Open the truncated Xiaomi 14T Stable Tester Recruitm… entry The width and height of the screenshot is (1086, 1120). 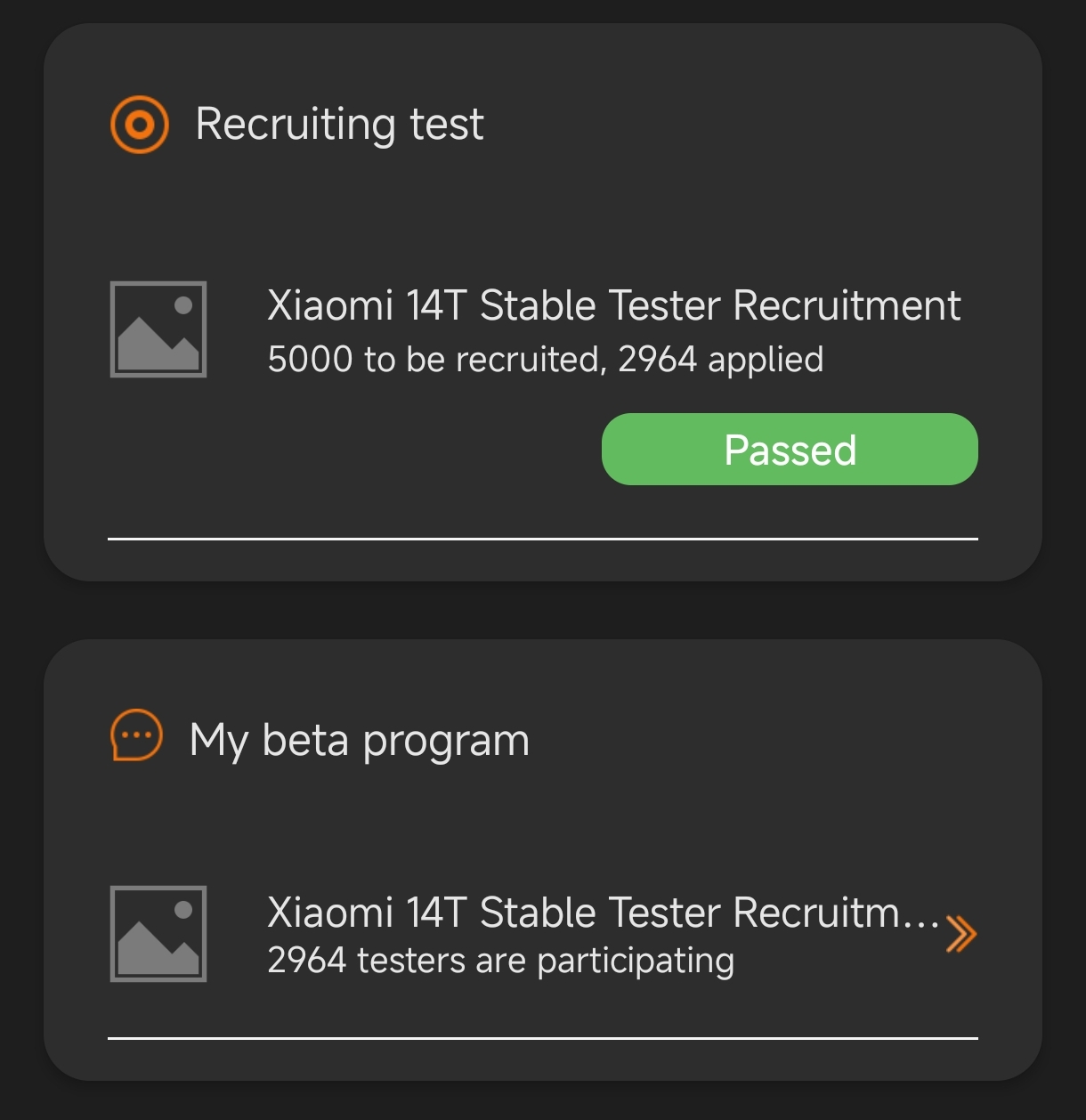tap(604, 913)
